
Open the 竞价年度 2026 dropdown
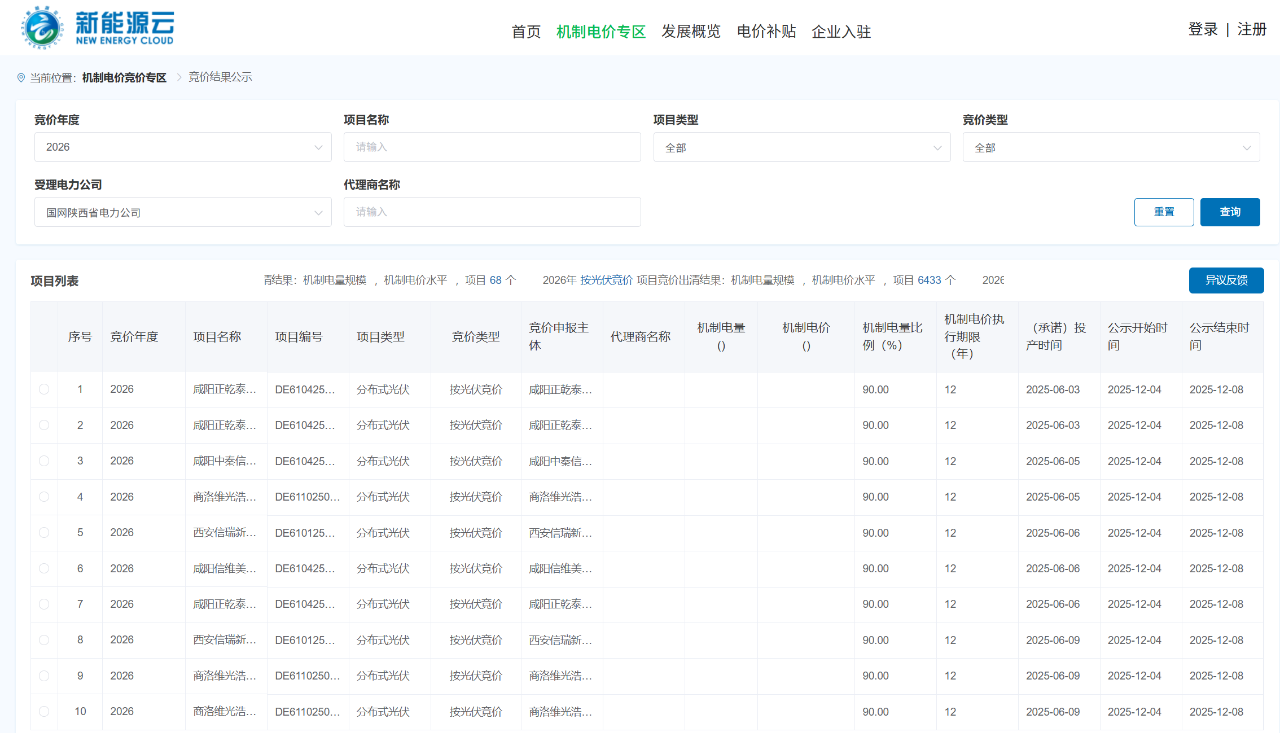pyautogui.click(x=182, y=147)
